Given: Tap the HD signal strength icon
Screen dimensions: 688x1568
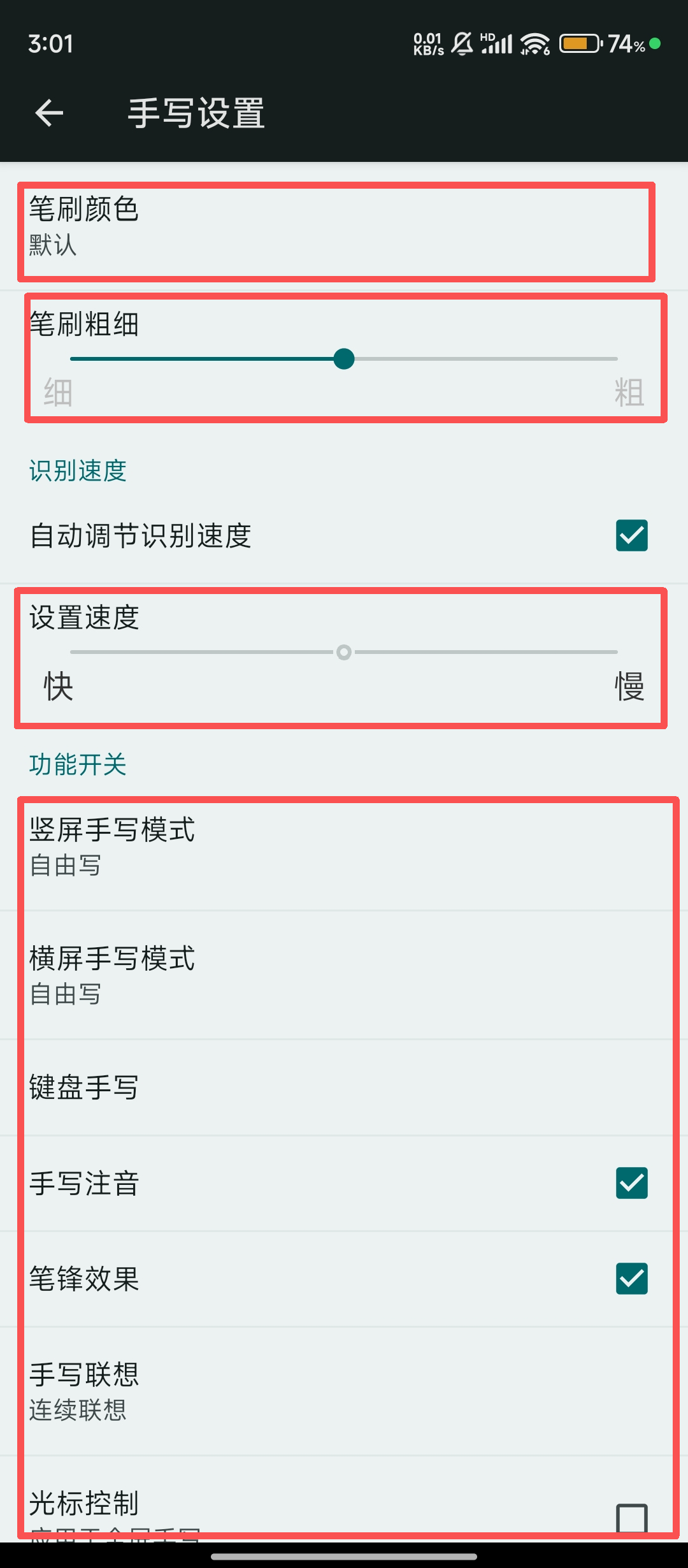Looking at the screenshot, I should (497, 44).
